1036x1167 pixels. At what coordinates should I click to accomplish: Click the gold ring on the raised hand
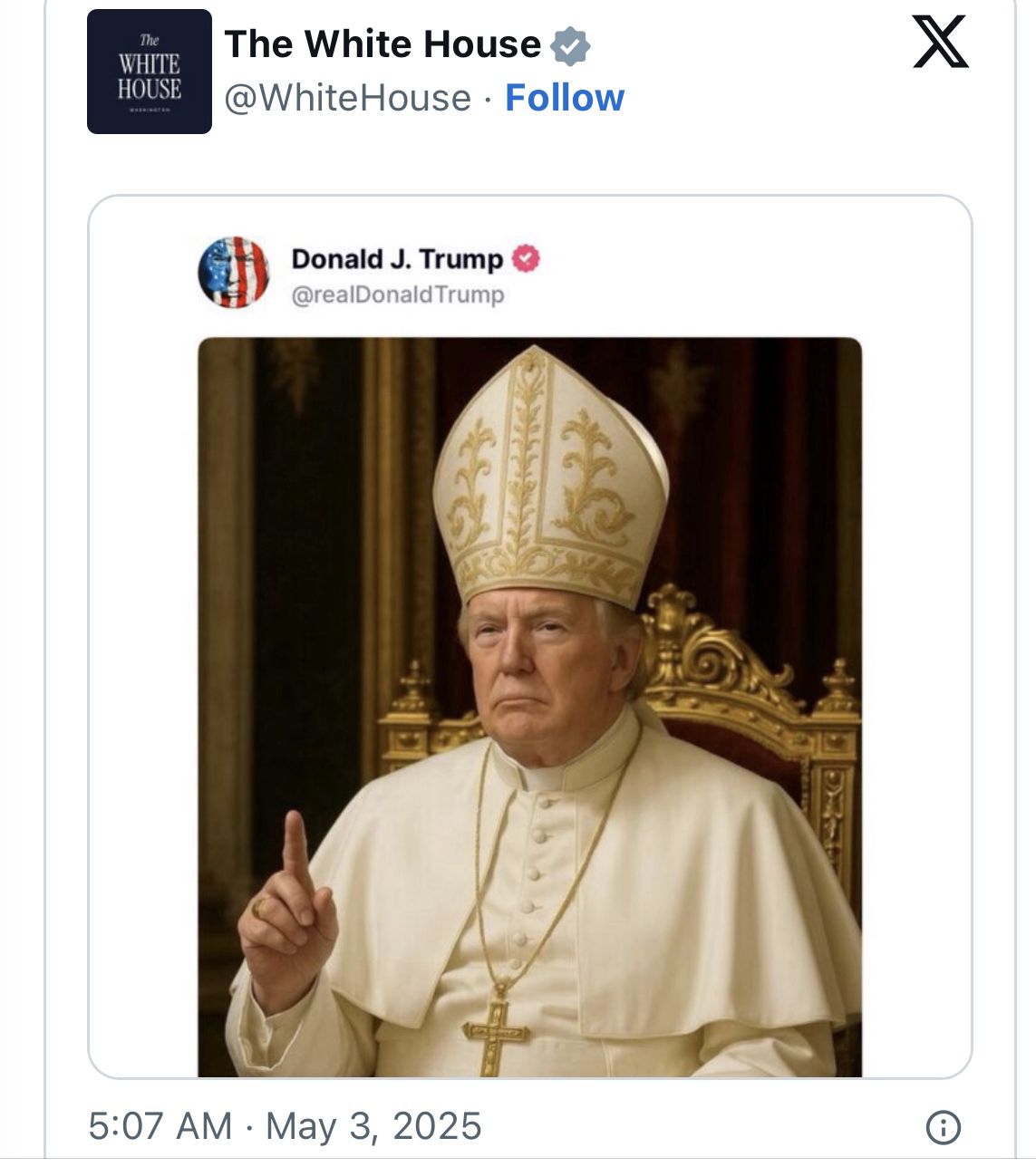point(261,907)
